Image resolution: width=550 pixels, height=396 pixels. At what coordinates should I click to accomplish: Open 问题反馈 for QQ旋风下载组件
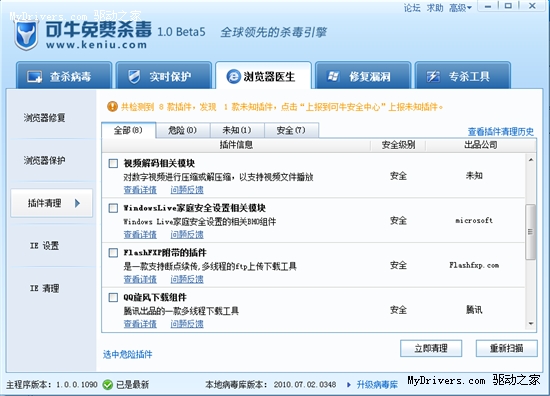coord(187,324)
